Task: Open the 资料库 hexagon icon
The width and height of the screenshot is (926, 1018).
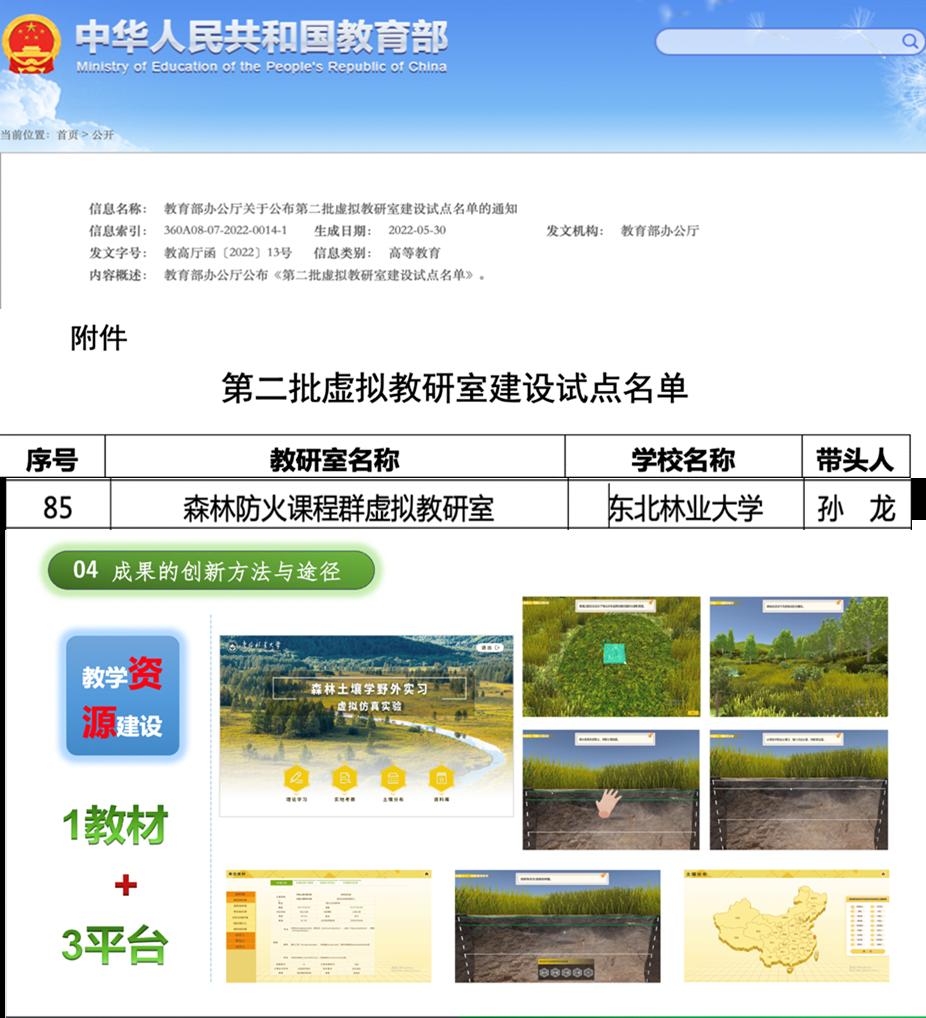Action: (440, 778)
